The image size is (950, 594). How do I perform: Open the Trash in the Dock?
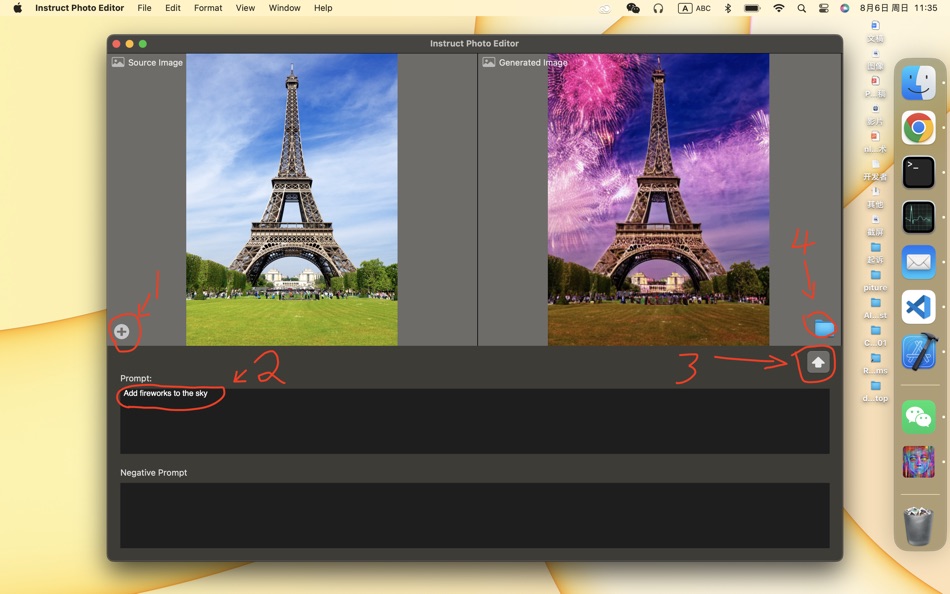[x=918, y=525]
